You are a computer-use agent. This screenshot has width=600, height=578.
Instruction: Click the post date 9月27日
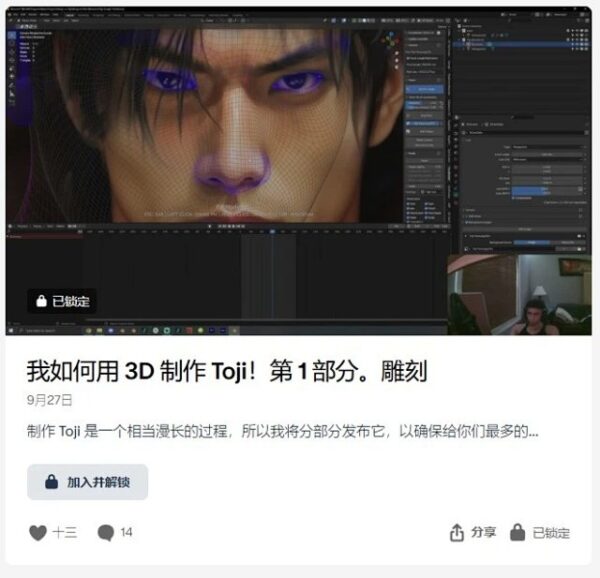tap(49, 400)
